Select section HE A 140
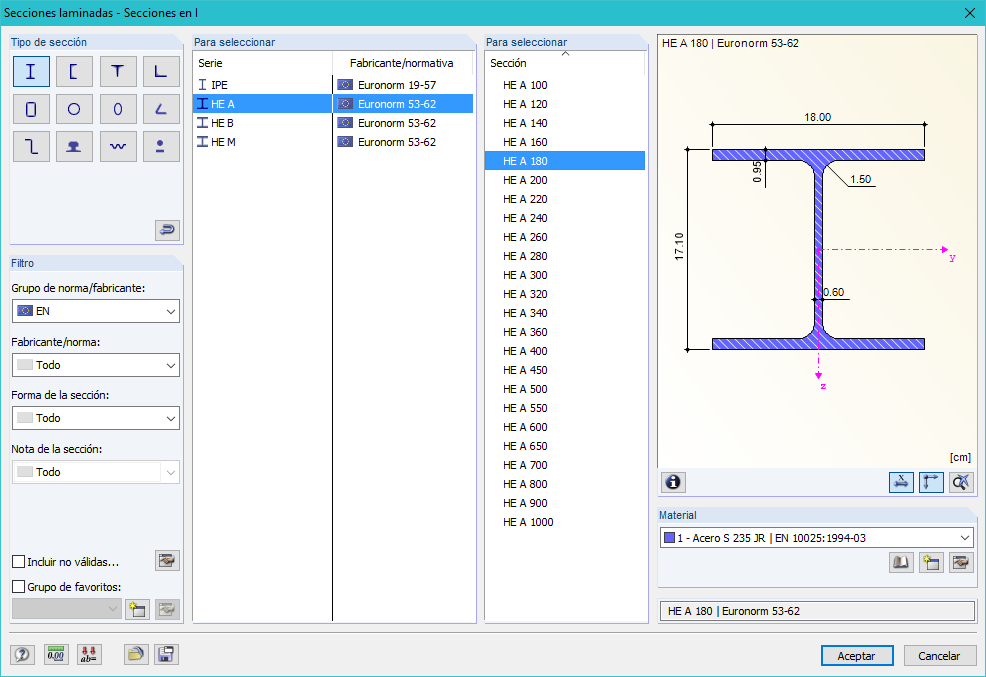986x677 pixels. point(565,123)
